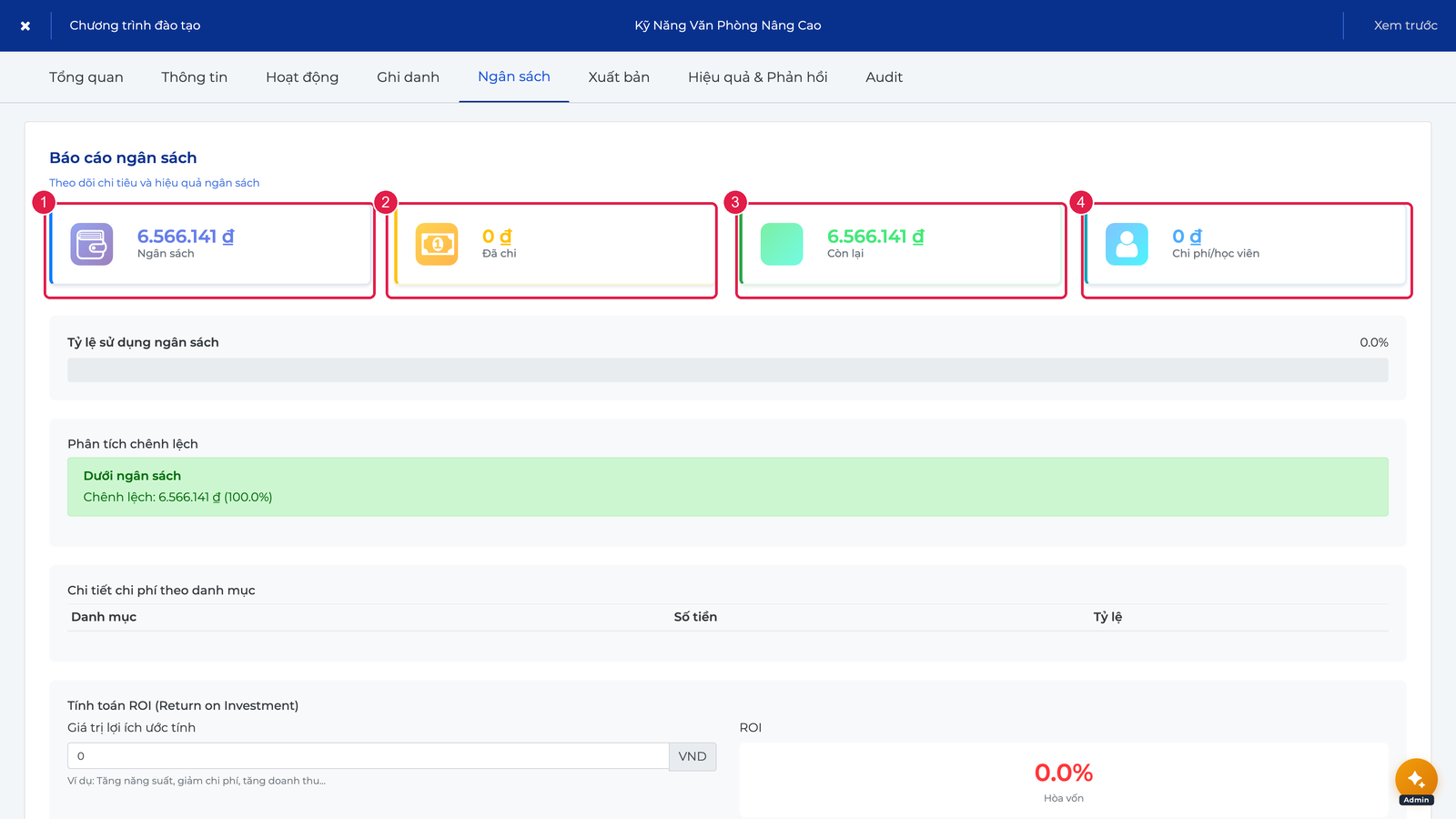Open the orange Admin assistant sparkle button
1456x819 pixels.
(x=1416, y=780)
